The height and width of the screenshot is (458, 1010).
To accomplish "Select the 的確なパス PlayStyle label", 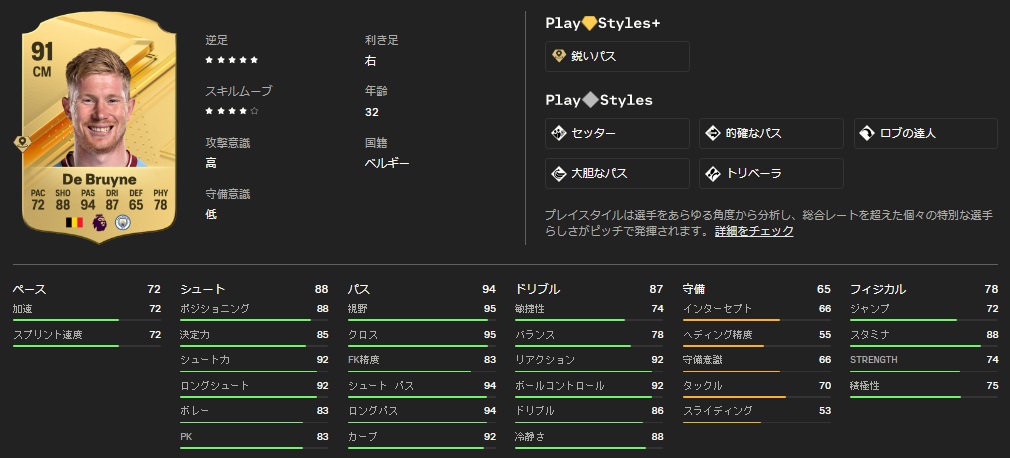I will (x=753, y=134).
